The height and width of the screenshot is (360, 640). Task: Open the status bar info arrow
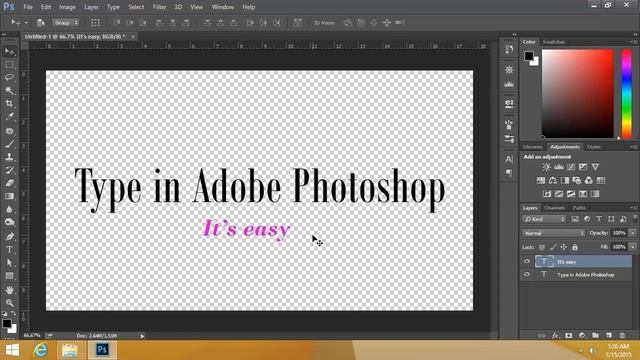142,336
